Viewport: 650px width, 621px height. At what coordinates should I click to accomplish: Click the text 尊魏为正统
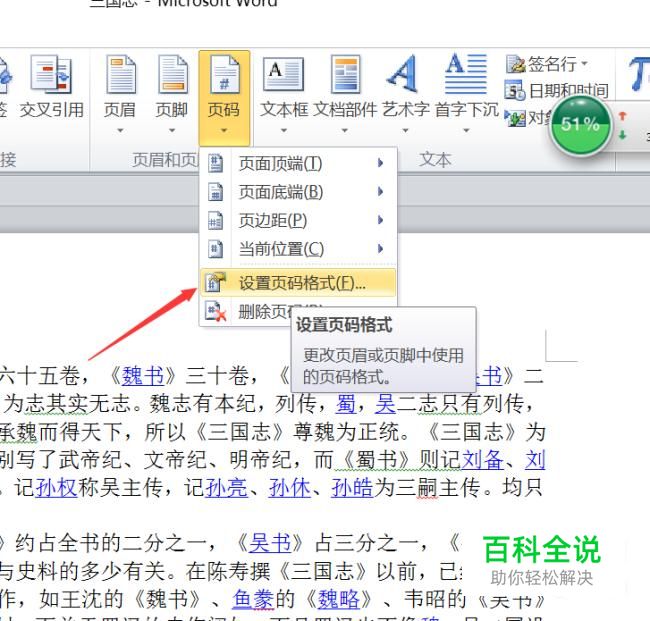click(347, 432)
